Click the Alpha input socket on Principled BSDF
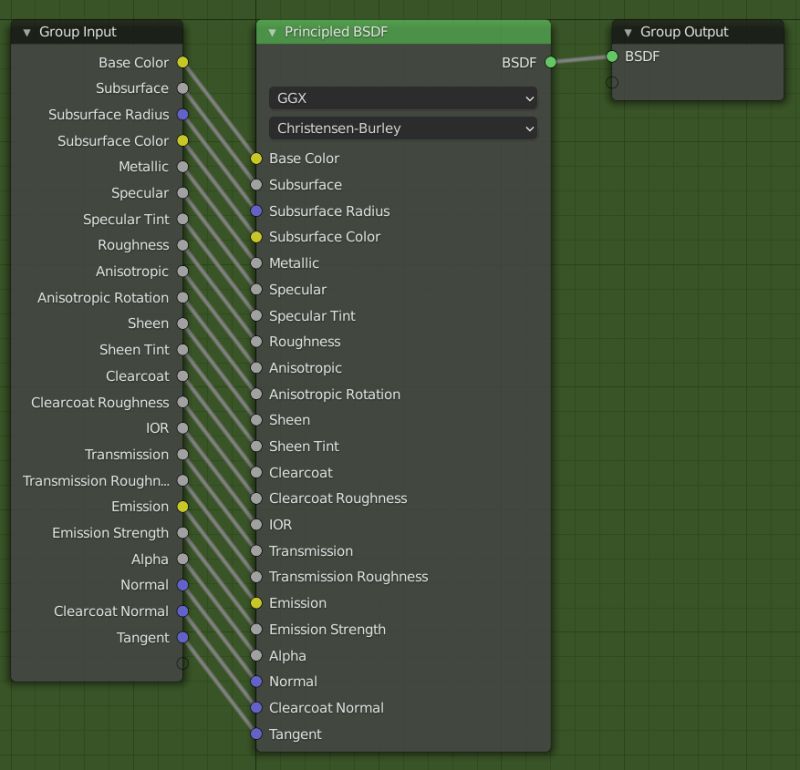Viewport: 800px width, 770px height. (257, 655)
